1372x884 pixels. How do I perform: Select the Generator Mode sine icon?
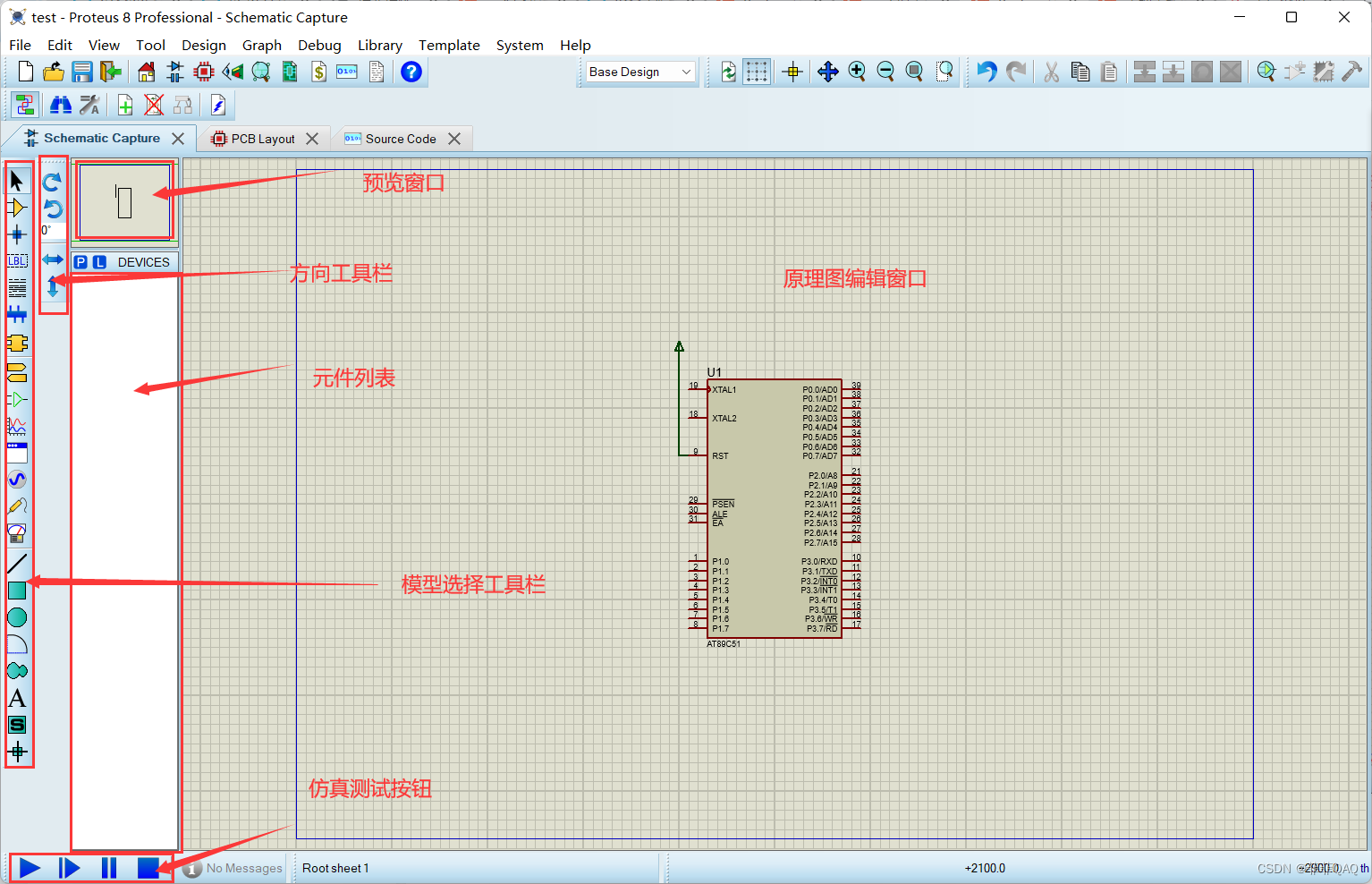click(17, 480)
